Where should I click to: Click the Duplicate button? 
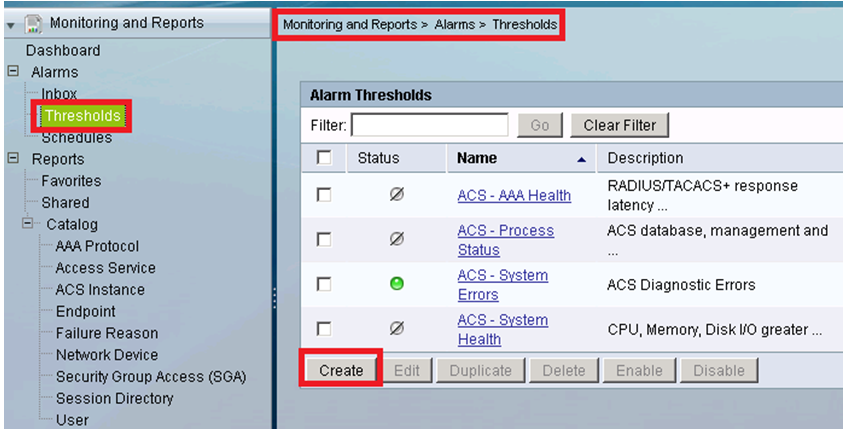(481, 370)
